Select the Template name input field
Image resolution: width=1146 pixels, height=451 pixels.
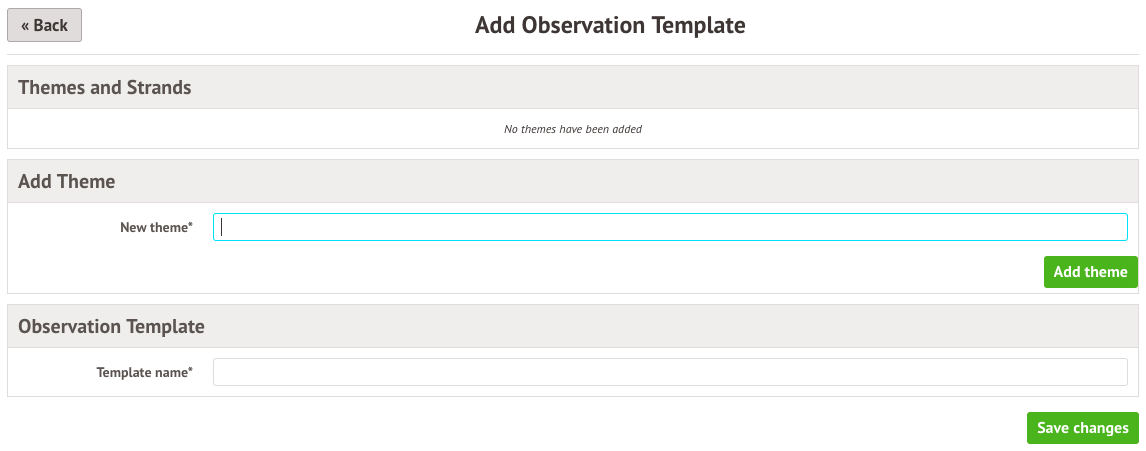pos(670,372)
